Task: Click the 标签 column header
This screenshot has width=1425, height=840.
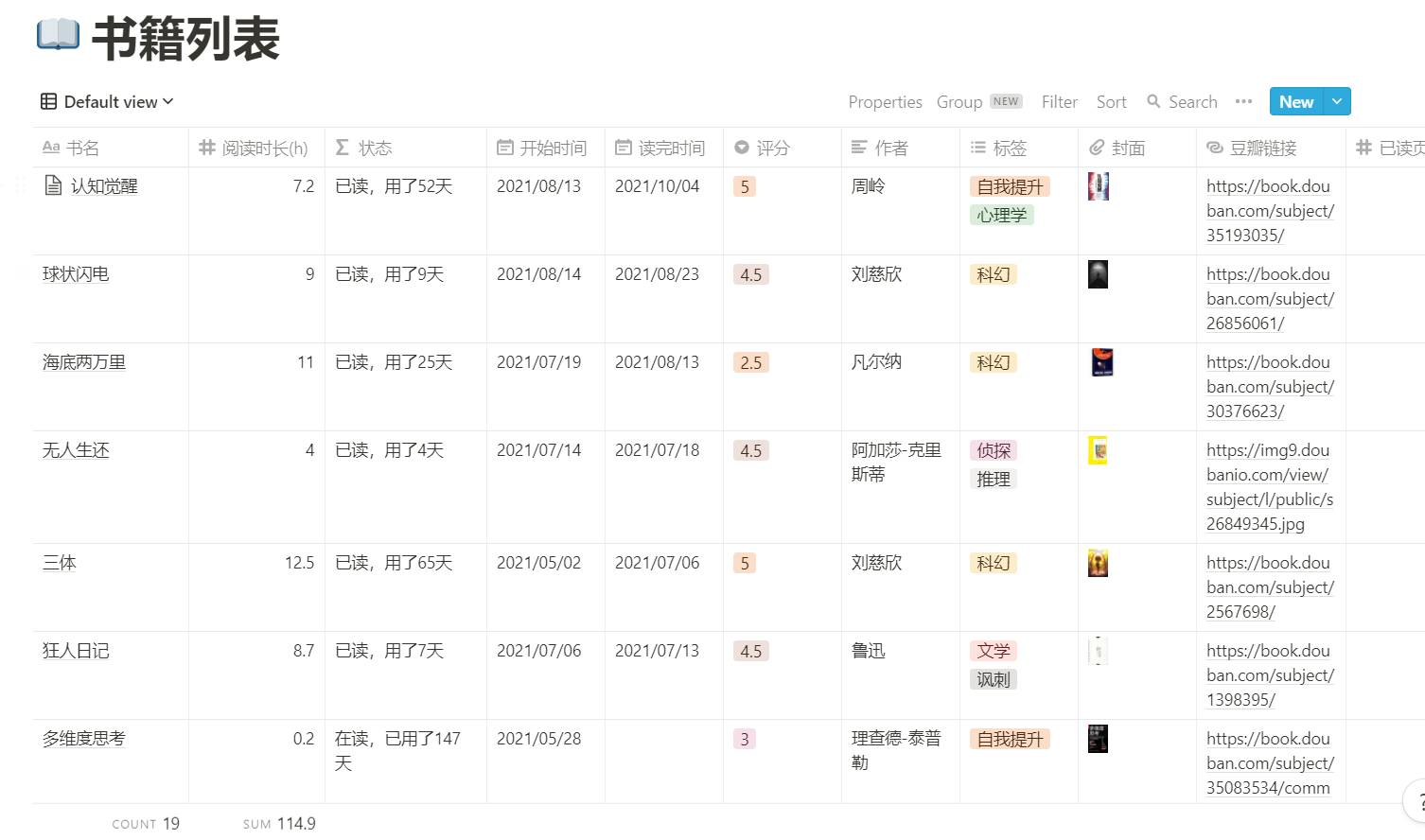Action: point(1019,148)
